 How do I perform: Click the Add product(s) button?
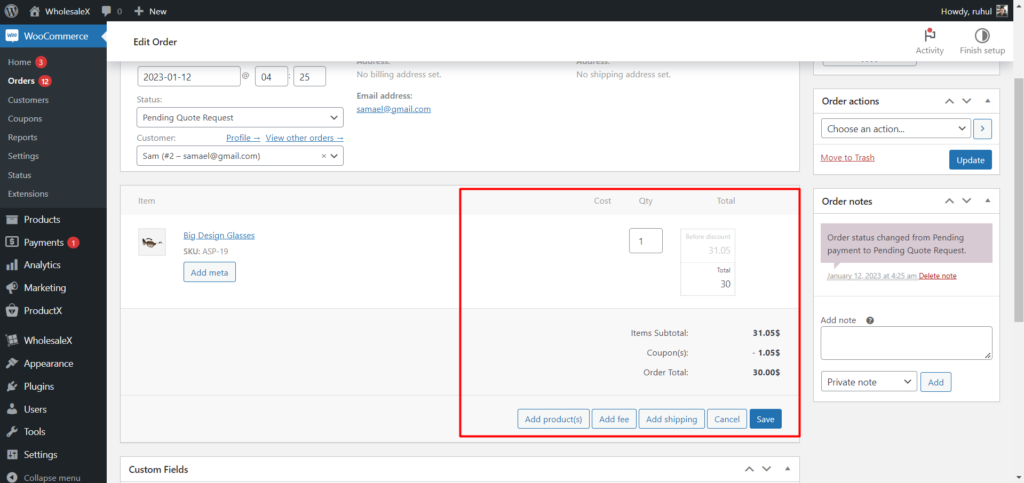(x=553, y=419)
